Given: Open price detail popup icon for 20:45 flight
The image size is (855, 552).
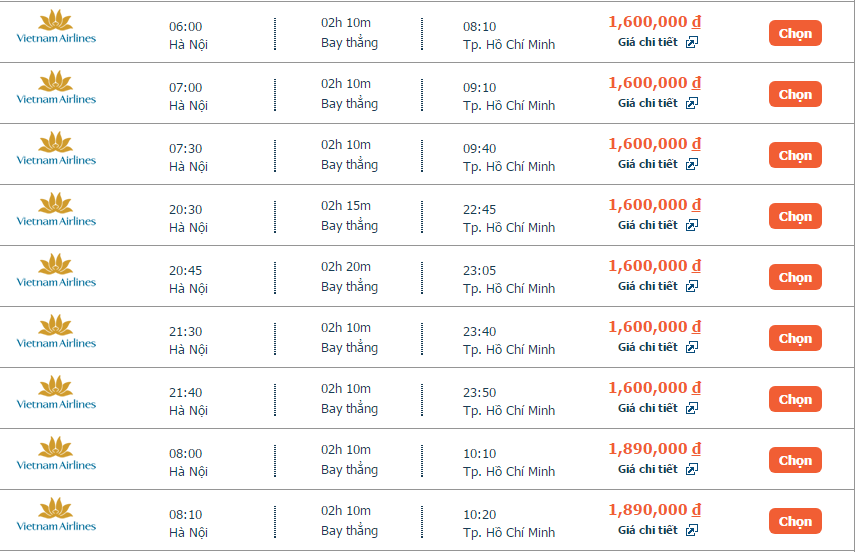Looking at the screenshot, I should click(x=692, y=286).
